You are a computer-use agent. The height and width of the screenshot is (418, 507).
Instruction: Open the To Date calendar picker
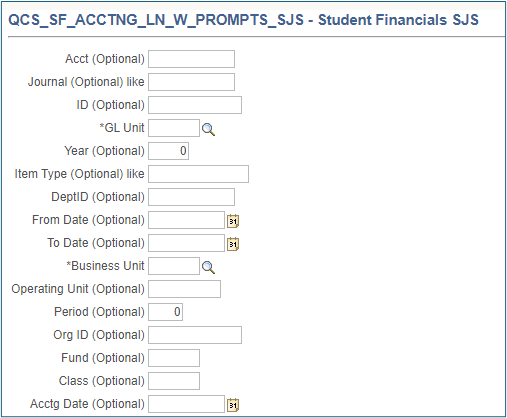click(x=233, y=244)
